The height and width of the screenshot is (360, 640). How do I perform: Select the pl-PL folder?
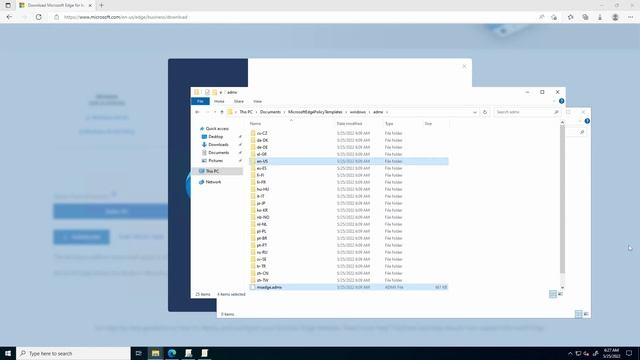coord(261,231)
